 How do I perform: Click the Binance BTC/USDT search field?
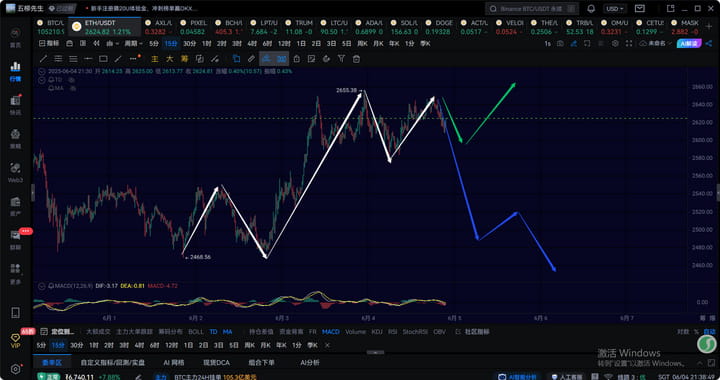point(532,9)
